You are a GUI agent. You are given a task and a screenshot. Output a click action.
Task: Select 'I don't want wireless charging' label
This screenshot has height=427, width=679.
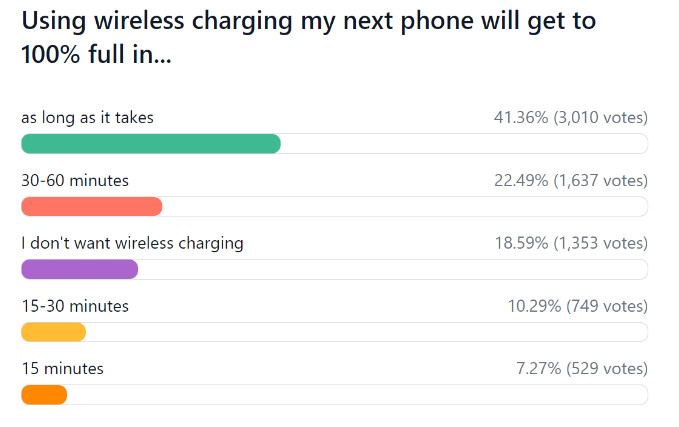[132, 243]
